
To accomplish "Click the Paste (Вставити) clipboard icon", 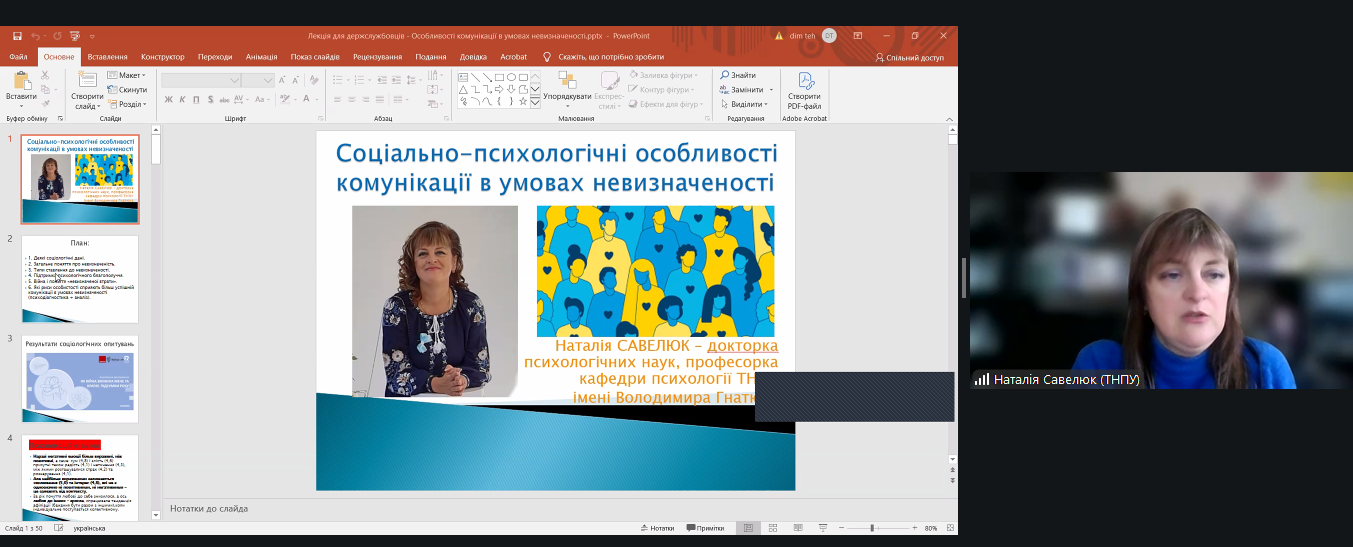I will tap(21, 84).
